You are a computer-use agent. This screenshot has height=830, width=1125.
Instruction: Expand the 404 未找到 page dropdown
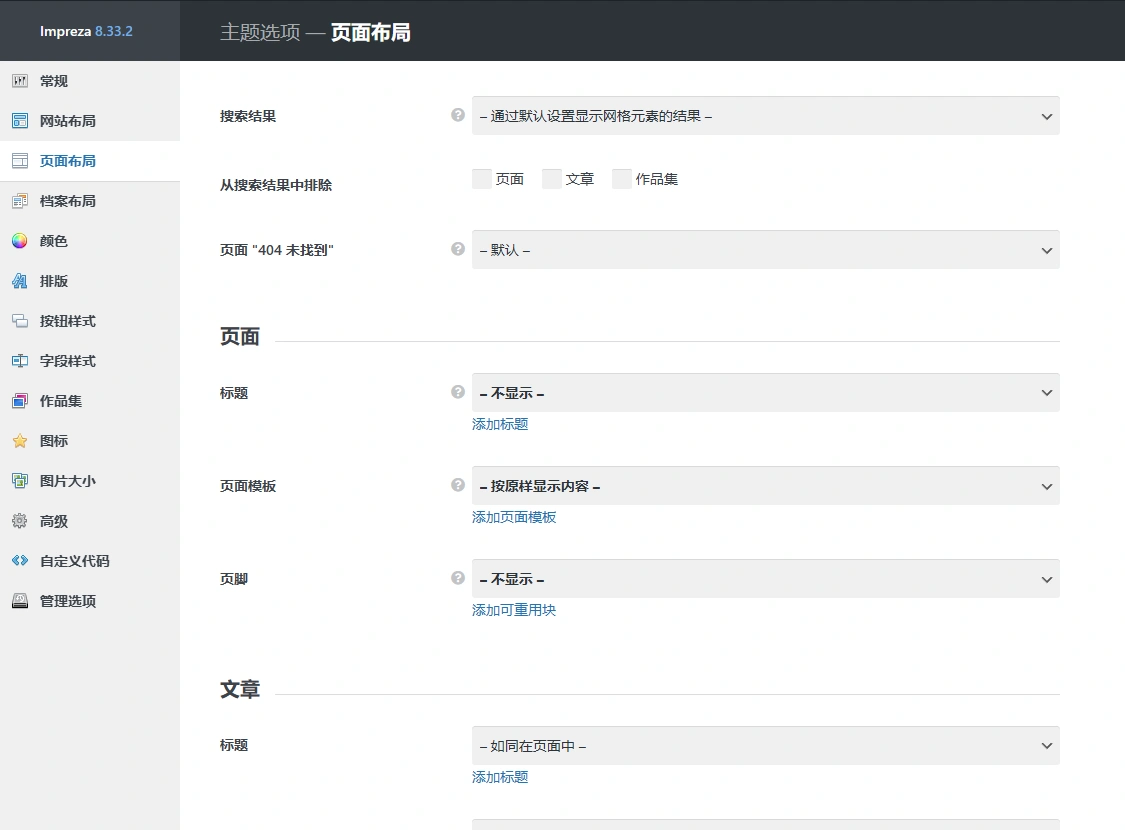point(765,250)
